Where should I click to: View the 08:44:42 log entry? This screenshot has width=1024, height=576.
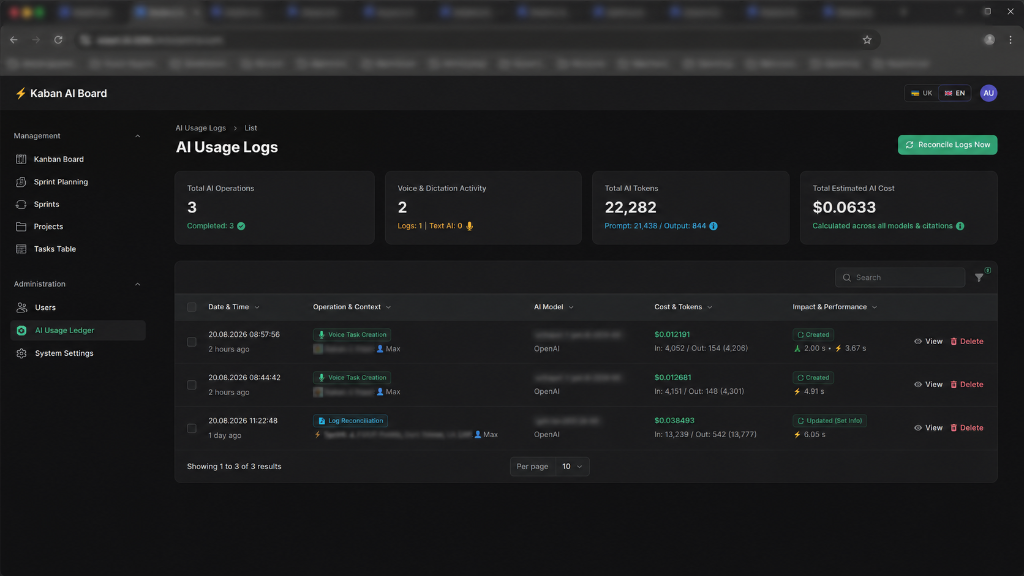pos(928,385)
